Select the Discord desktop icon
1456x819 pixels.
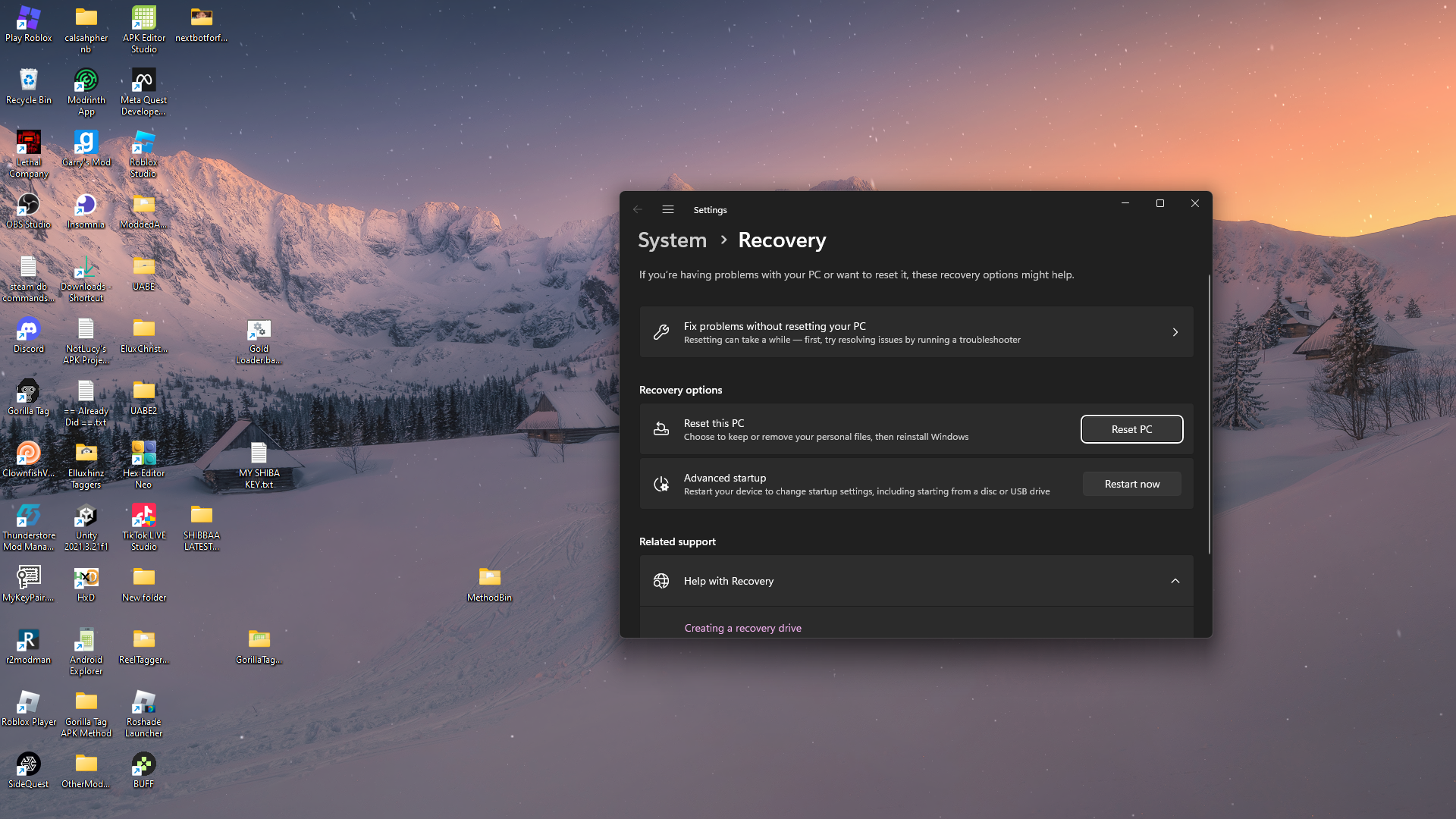point(29,330)
